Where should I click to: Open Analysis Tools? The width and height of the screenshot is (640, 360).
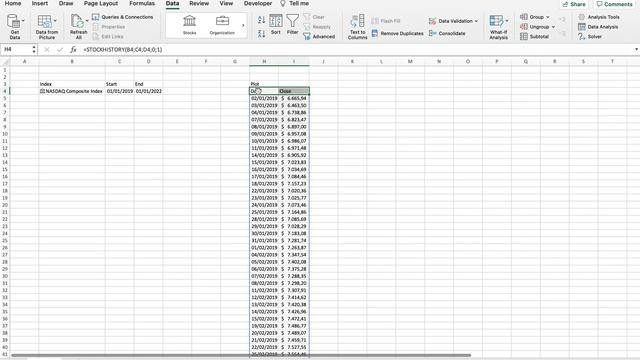tap(599, 17)
